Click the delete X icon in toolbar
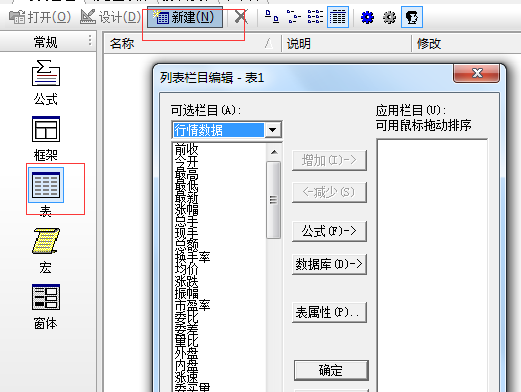Screen dimensions: 521x392 point(241,17)
